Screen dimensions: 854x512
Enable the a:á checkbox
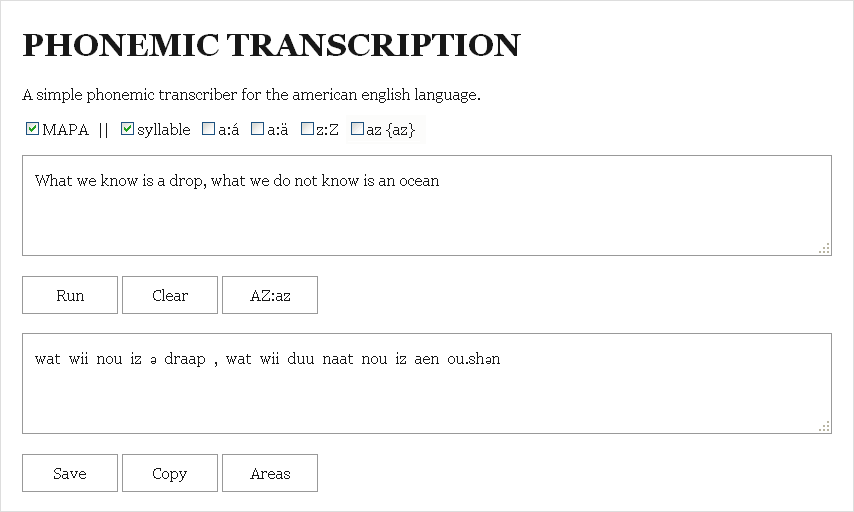pos(208,129)
